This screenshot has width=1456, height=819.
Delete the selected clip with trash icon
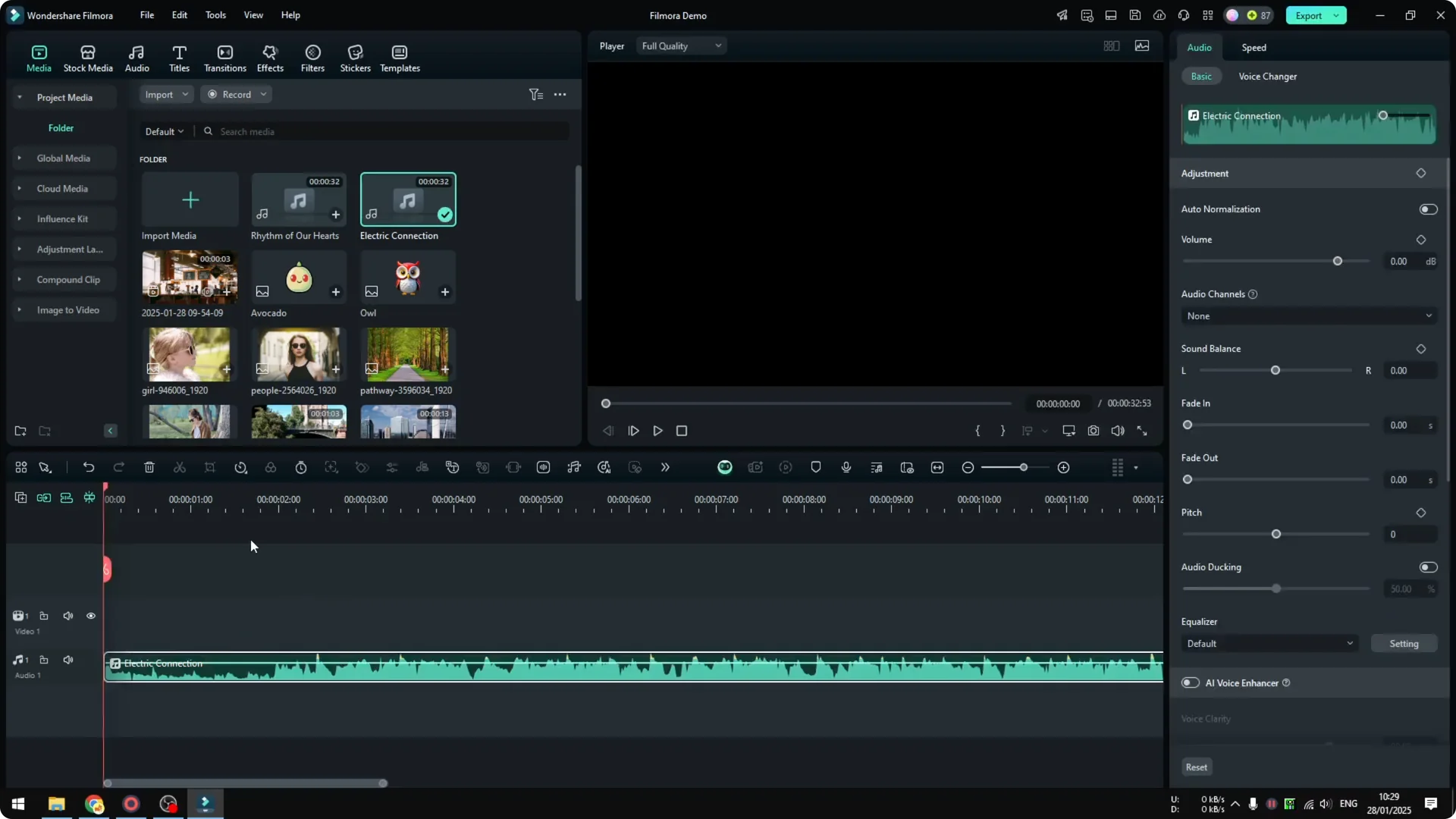pos(149,467)
